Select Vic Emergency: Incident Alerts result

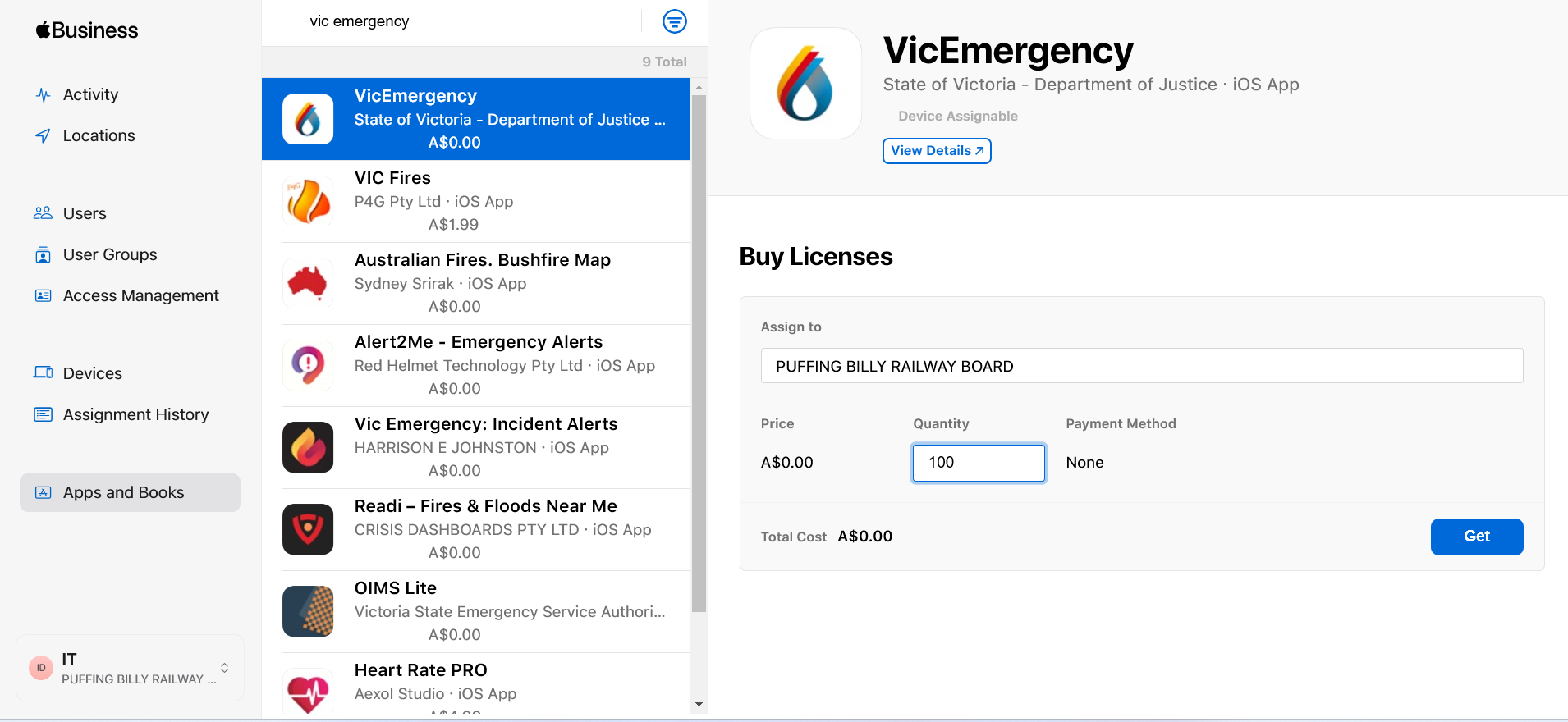[x=476, y=447]
